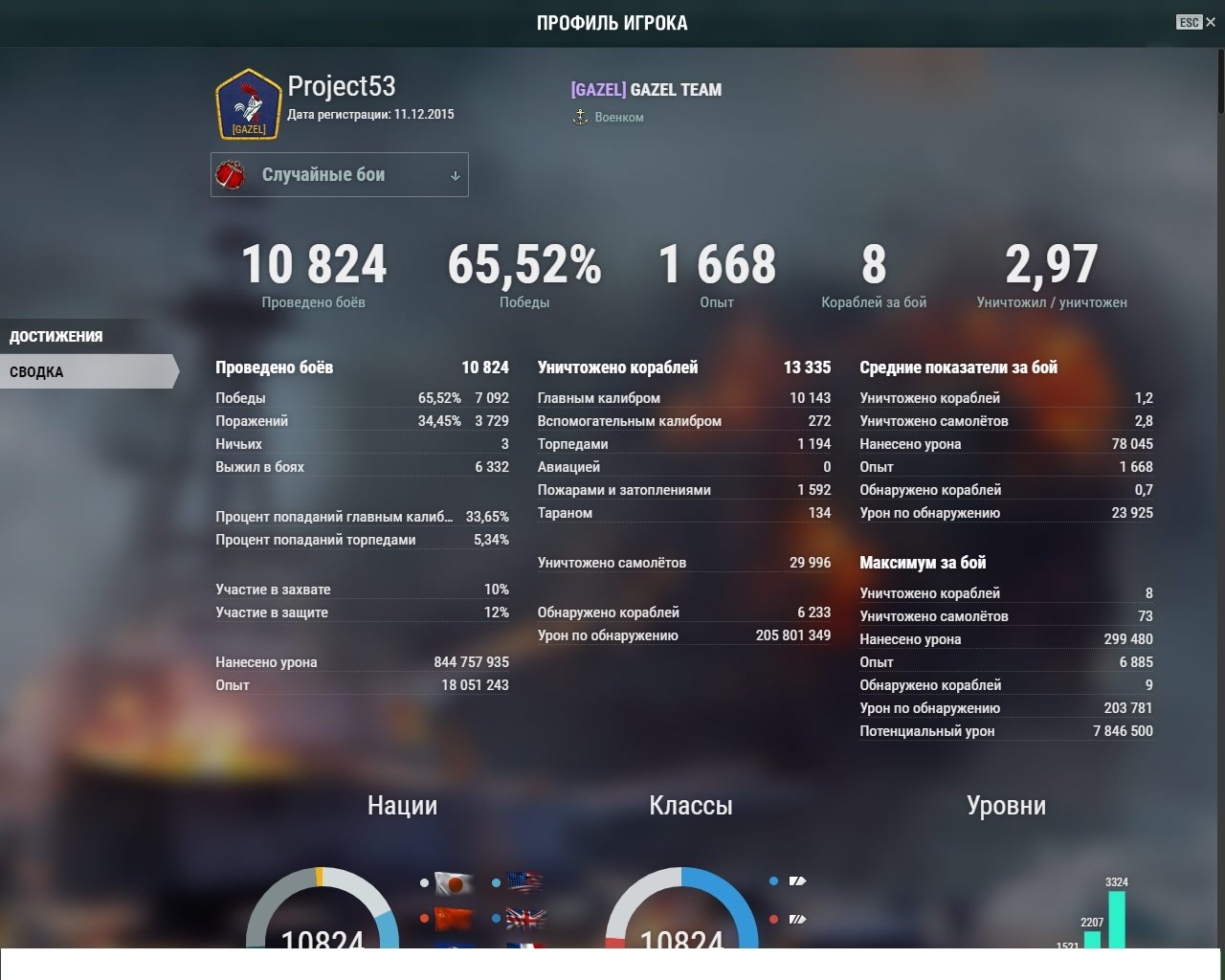Click the Главным калибром 10 143 row
1225x980 pixels.
[684, 398]
